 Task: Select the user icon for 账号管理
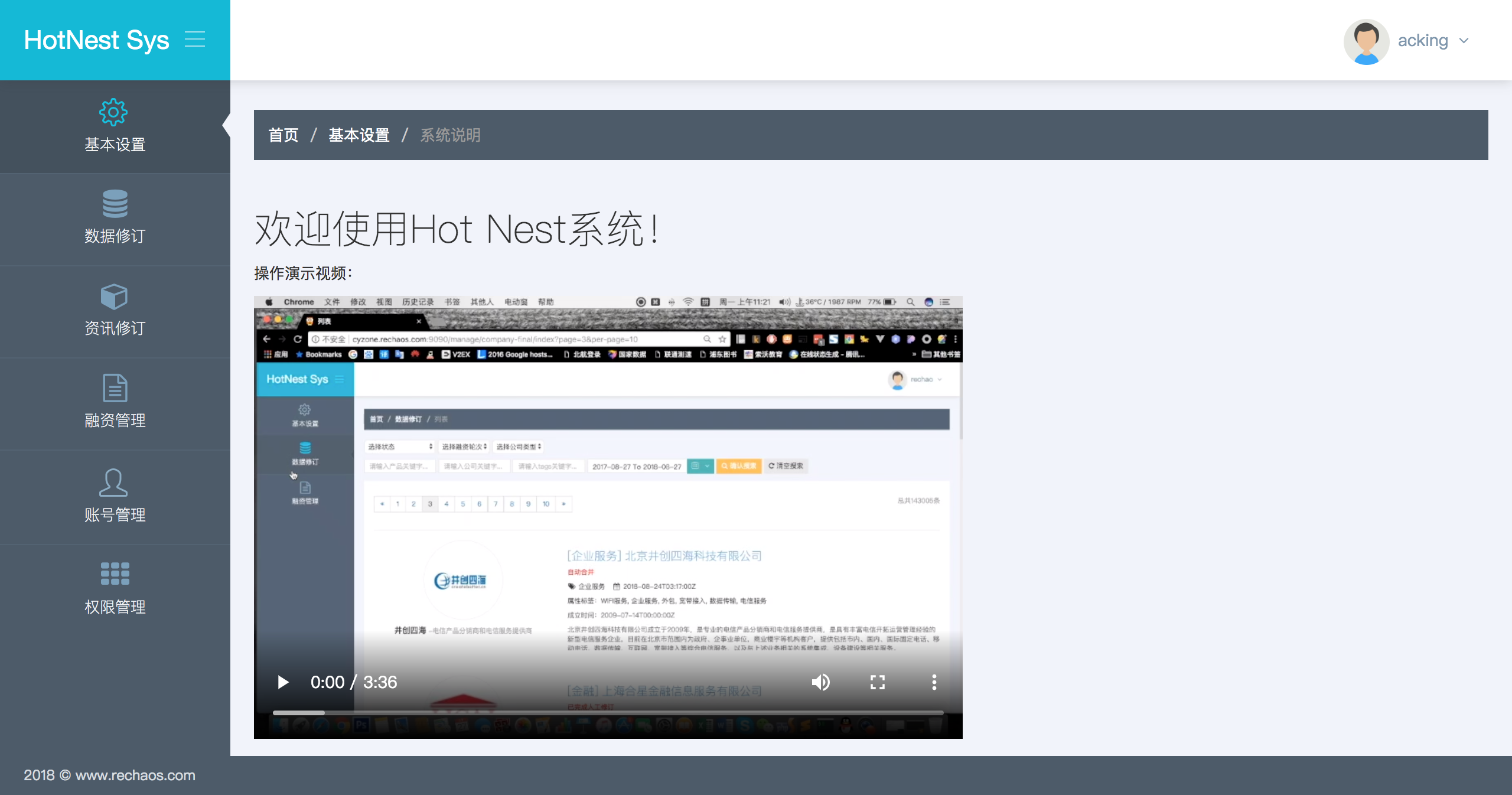pos(113,483)
